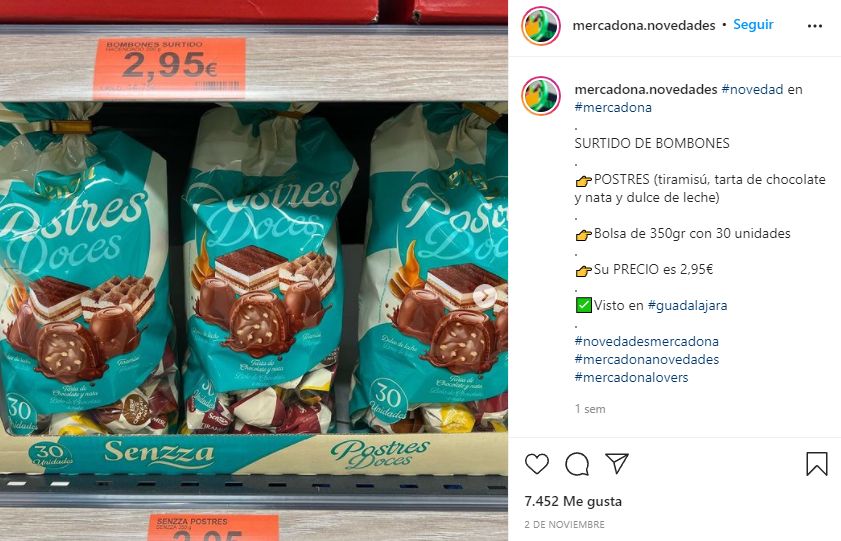Screen dimensions: 841x541
Task: Open profile avatar in post header
Action: pos(541,26)
